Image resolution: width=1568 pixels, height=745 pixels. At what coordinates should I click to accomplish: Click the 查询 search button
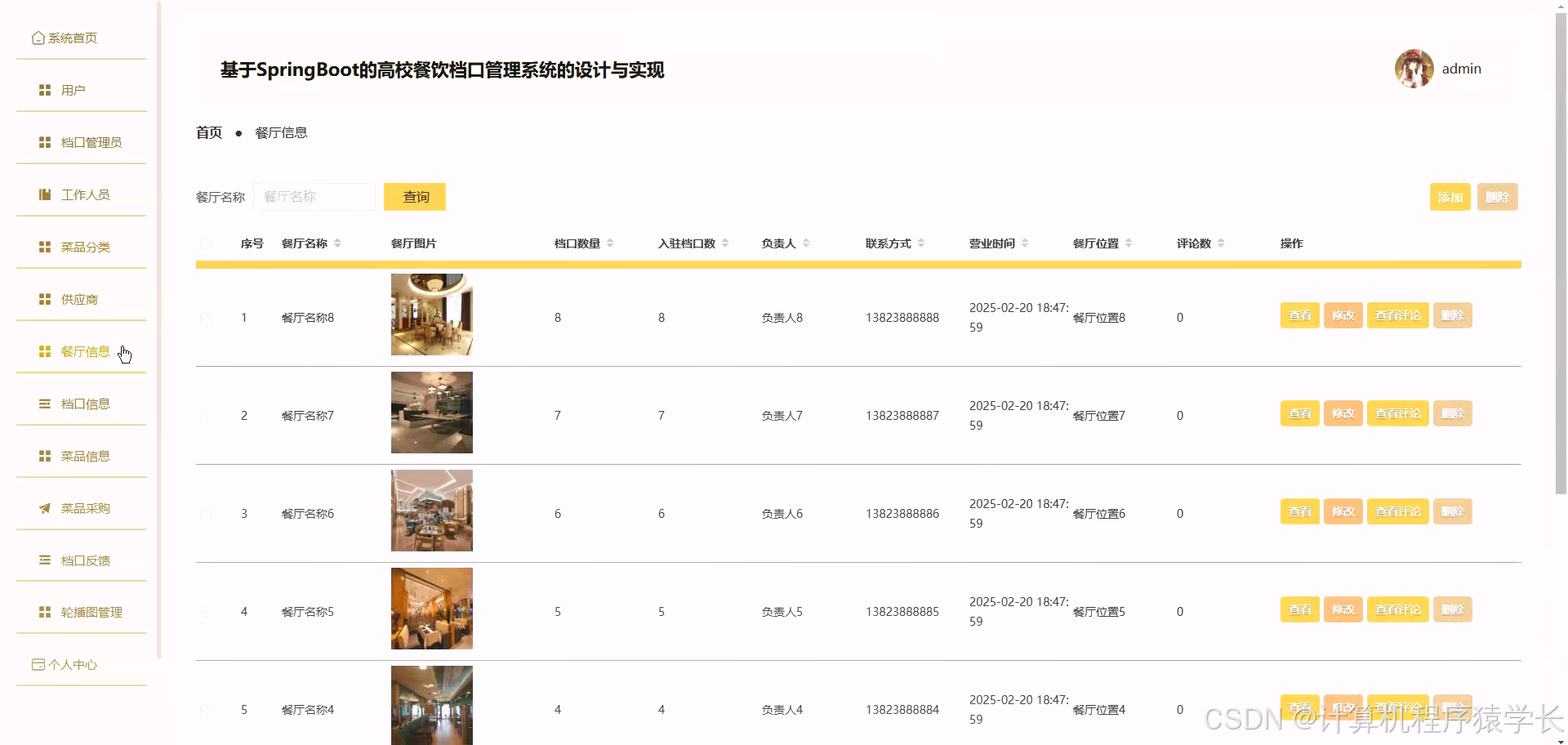[x=414, y=196]
